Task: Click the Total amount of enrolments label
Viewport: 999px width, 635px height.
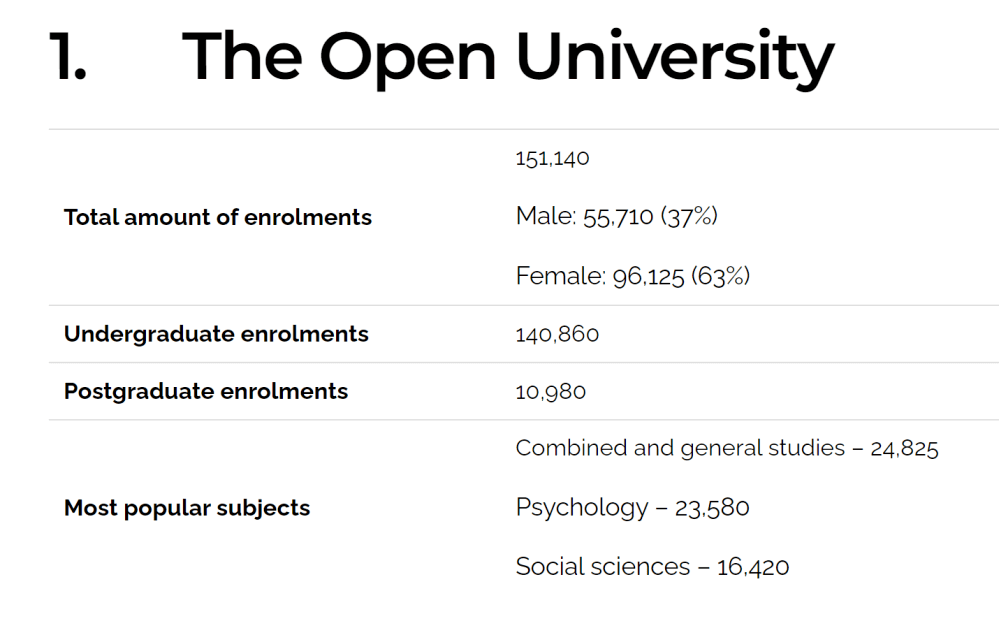Action: pyautogui.click(x=218, y=217)
